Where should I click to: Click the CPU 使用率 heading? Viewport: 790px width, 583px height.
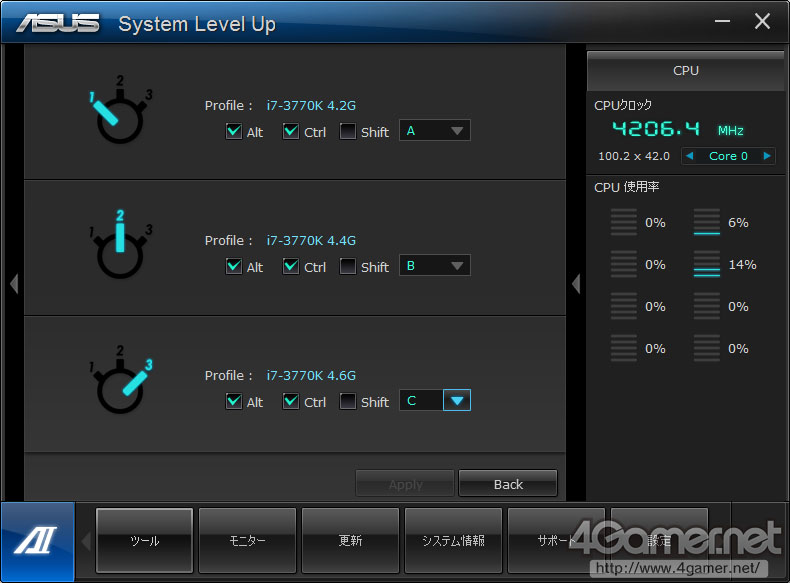626,187
